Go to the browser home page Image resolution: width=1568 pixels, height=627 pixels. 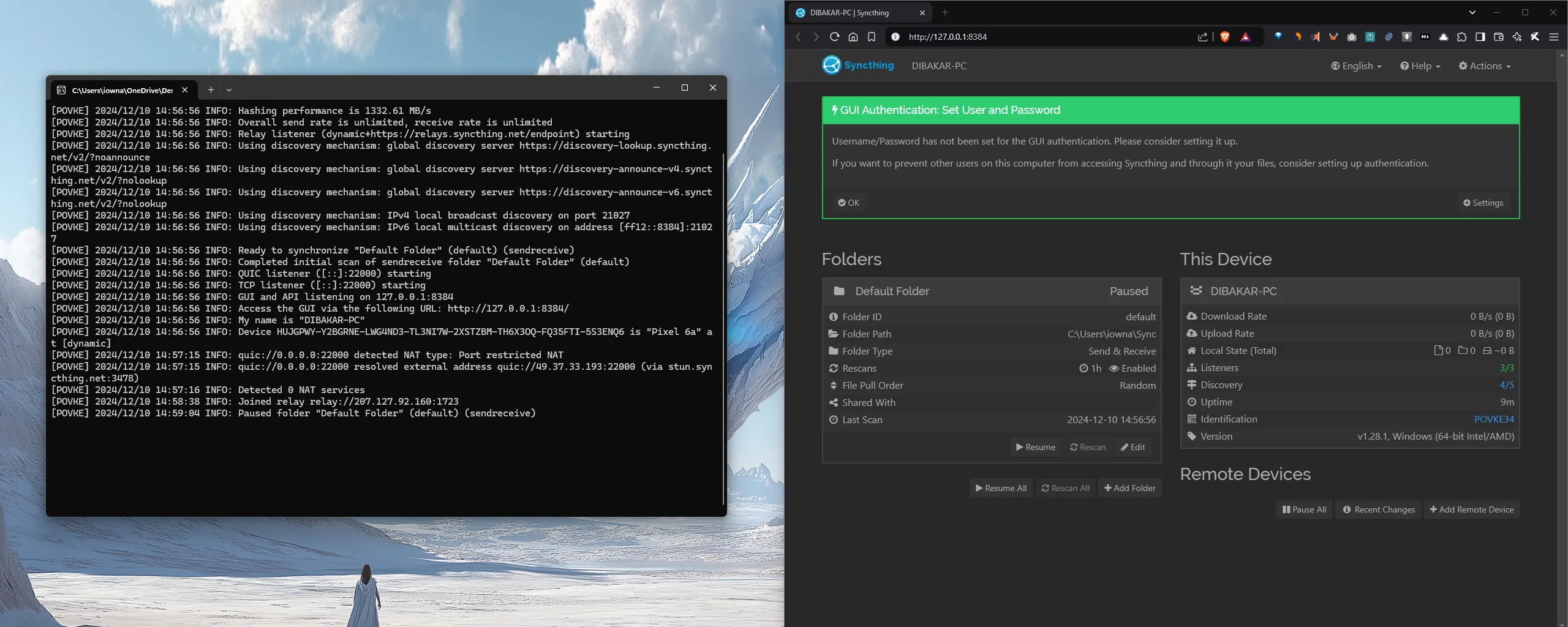click(x=853, y=37)
